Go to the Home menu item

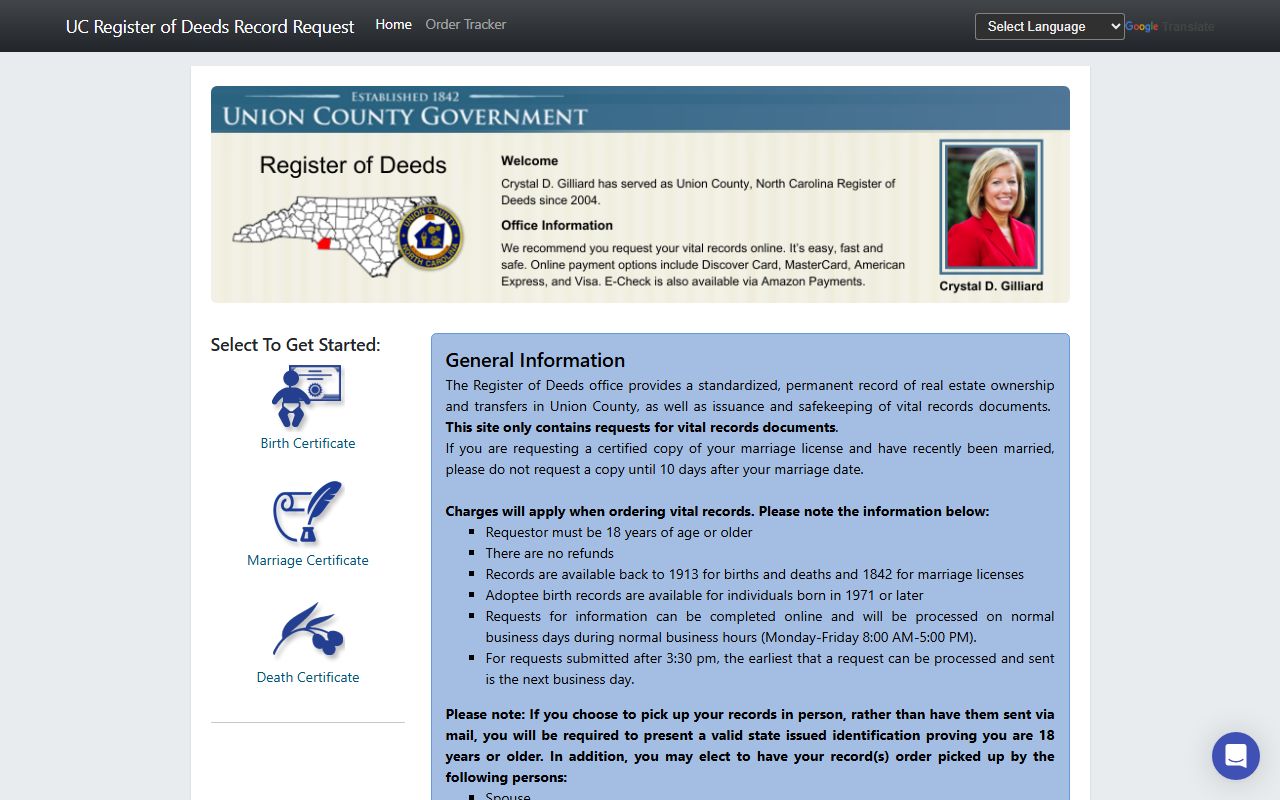pos(393,24)
